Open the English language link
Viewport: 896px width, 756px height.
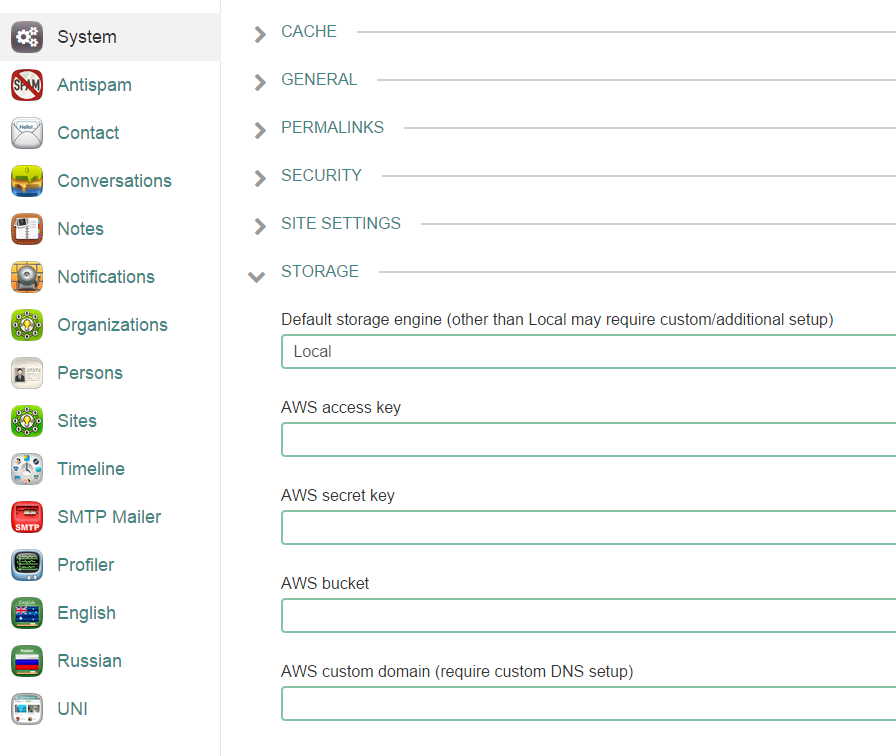coord(86,613)
